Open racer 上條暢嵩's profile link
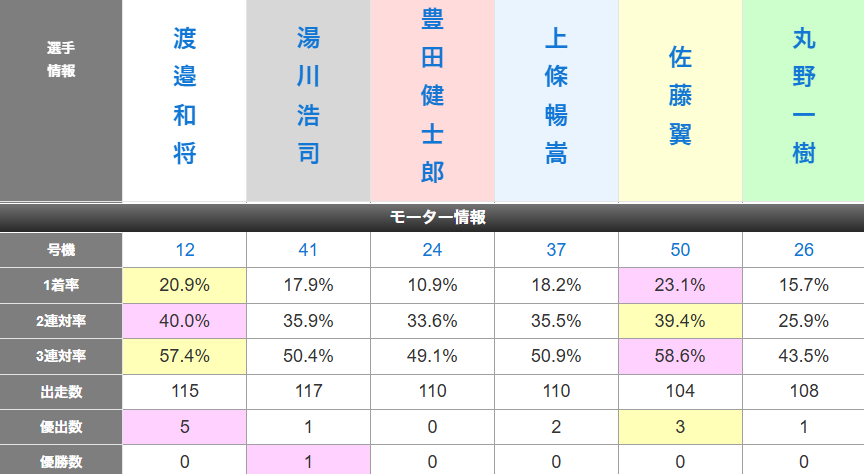Screen dimensions: 864x474 point(557,96)
